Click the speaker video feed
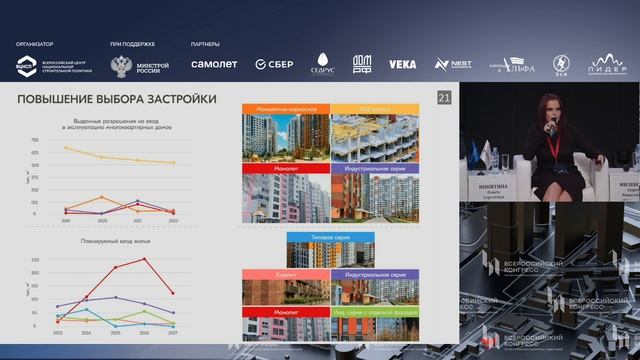 pyautogui.click(x=549, y=142)
